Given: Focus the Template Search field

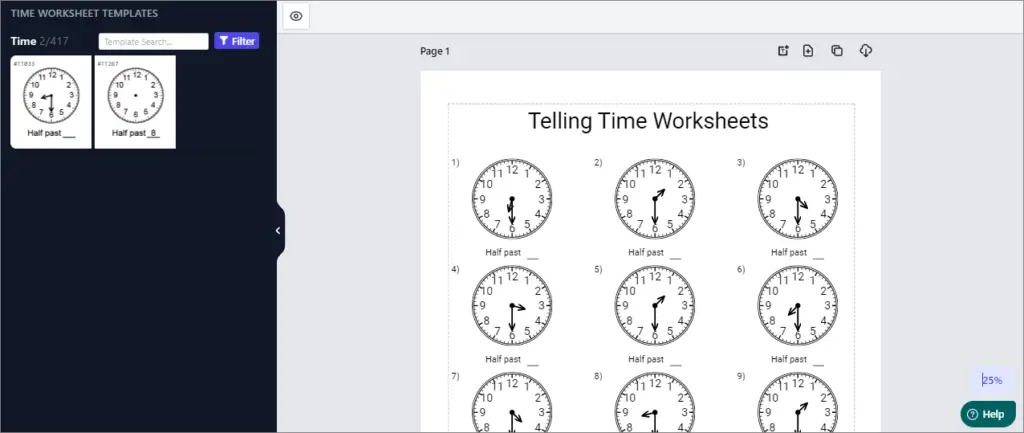Looking at the screenshot, I should point(153,41).
